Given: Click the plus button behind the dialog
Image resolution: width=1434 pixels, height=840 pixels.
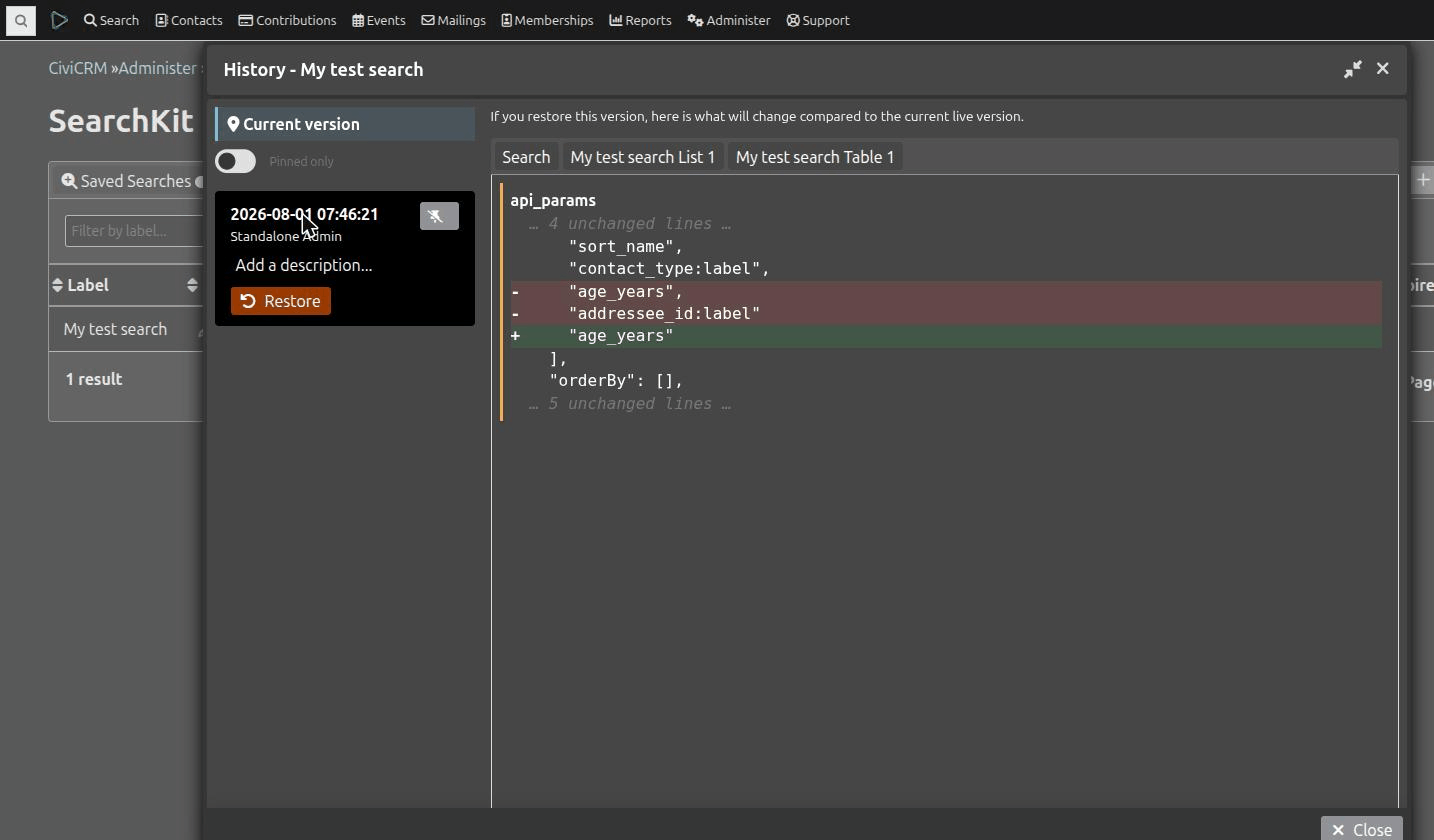Looking at the screenshot, I should (x=1423, y=180).
